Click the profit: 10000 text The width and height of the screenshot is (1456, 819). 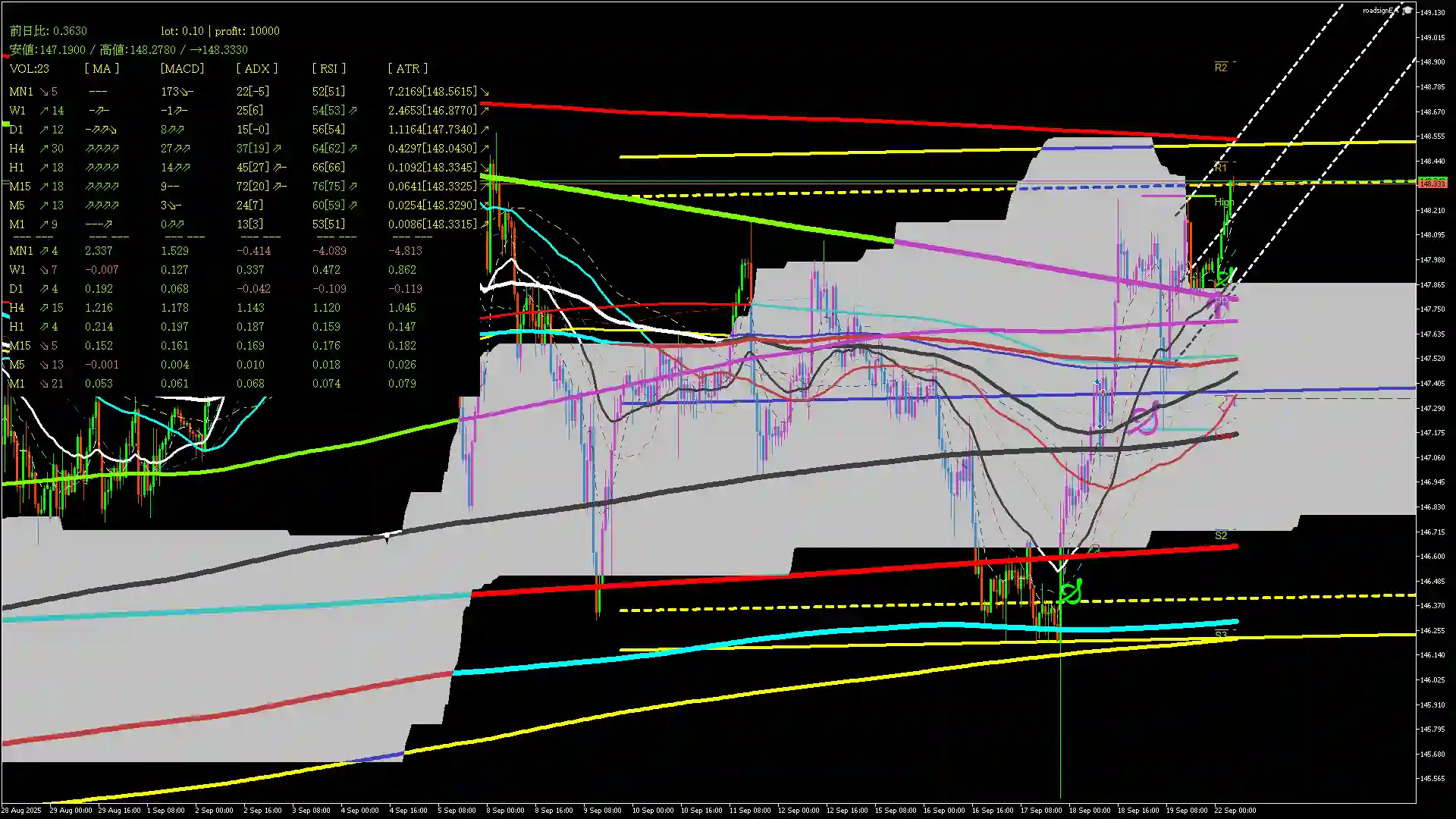coord(247,31)
